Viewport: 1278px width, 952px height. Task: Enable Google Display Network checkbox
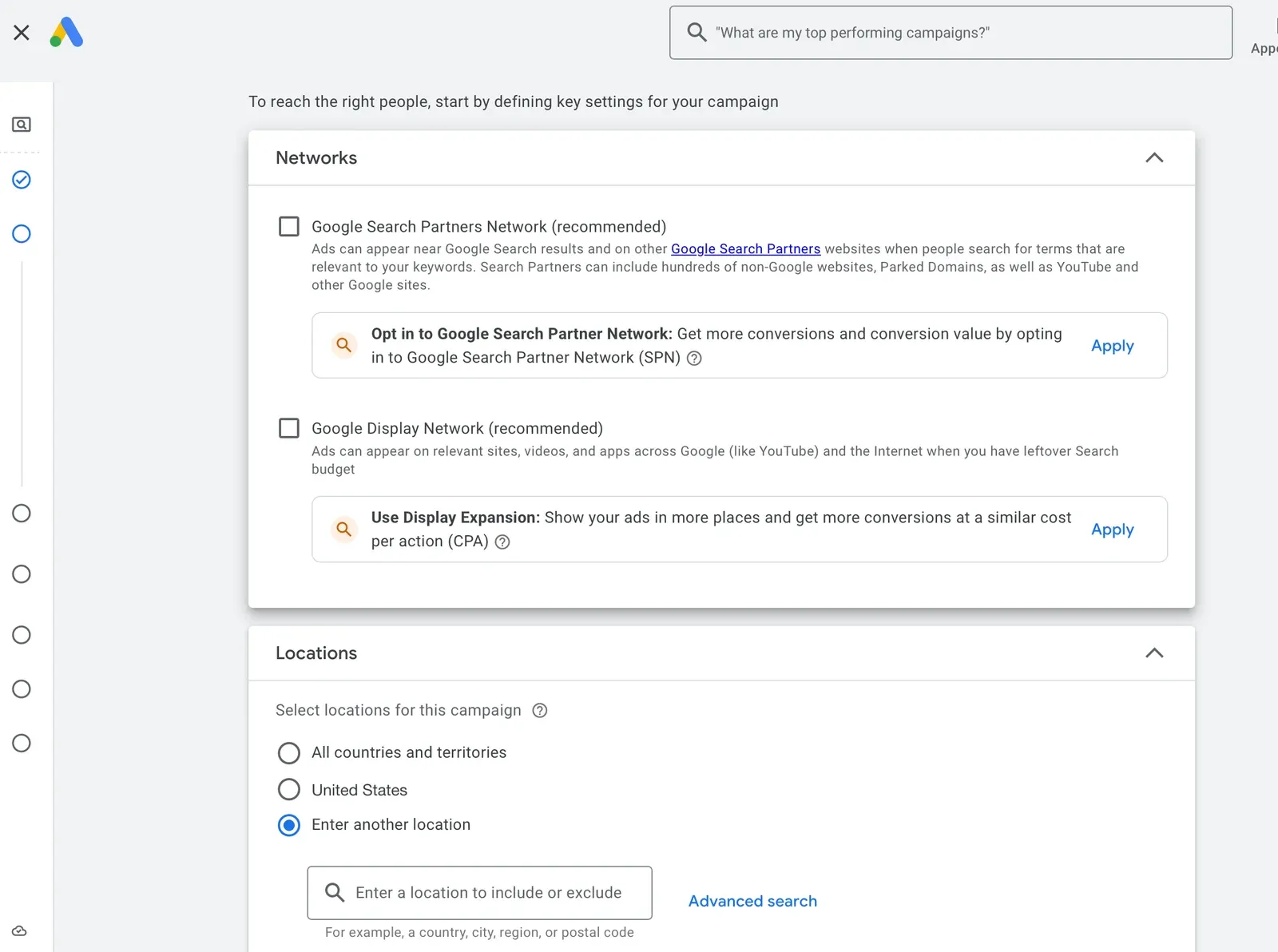tap(289, 428)
